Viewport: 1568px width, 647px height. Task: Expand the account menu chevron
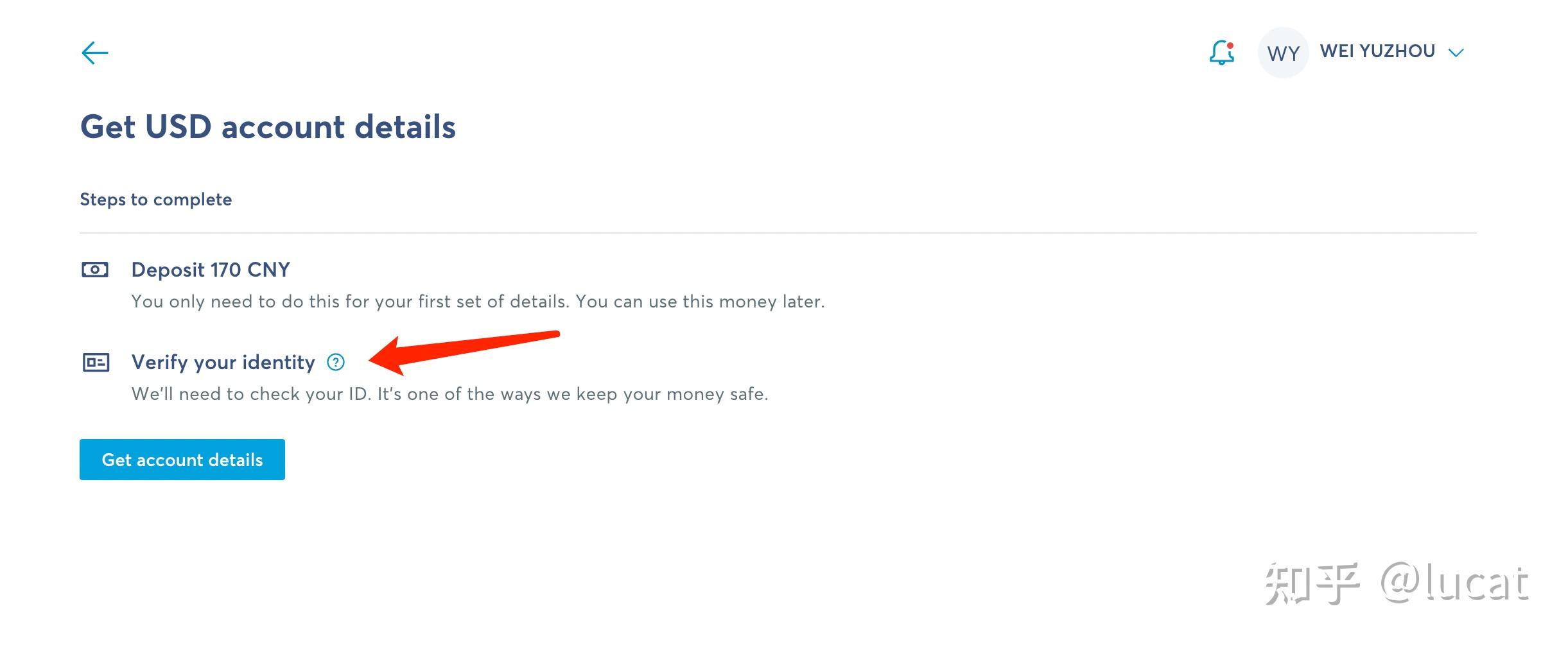(1456, 53)
